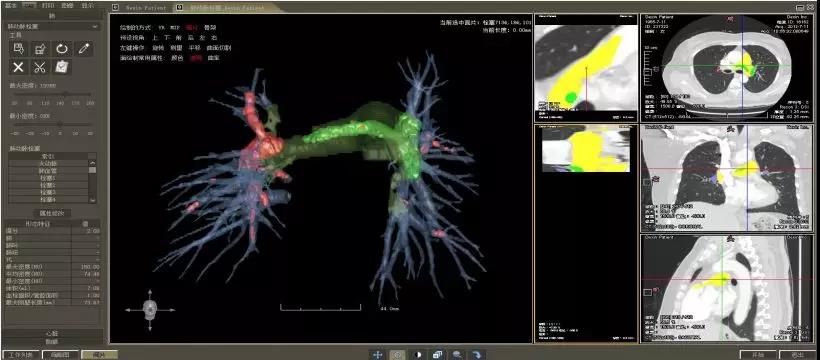Image resolution: width=820 pixels, height=360 pixels.
Task: Click the contrast adjustment icon in bottom toolbar
Action: click(x=418, y=354)
